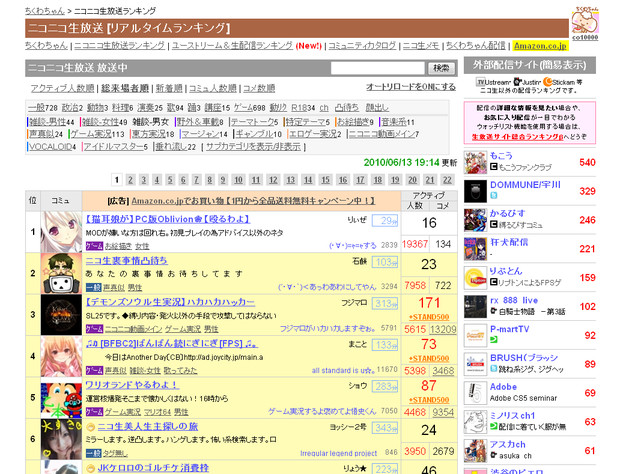
Task: Open thumbnail of the BFBC2 broadcast
Action: coord(61,357)
